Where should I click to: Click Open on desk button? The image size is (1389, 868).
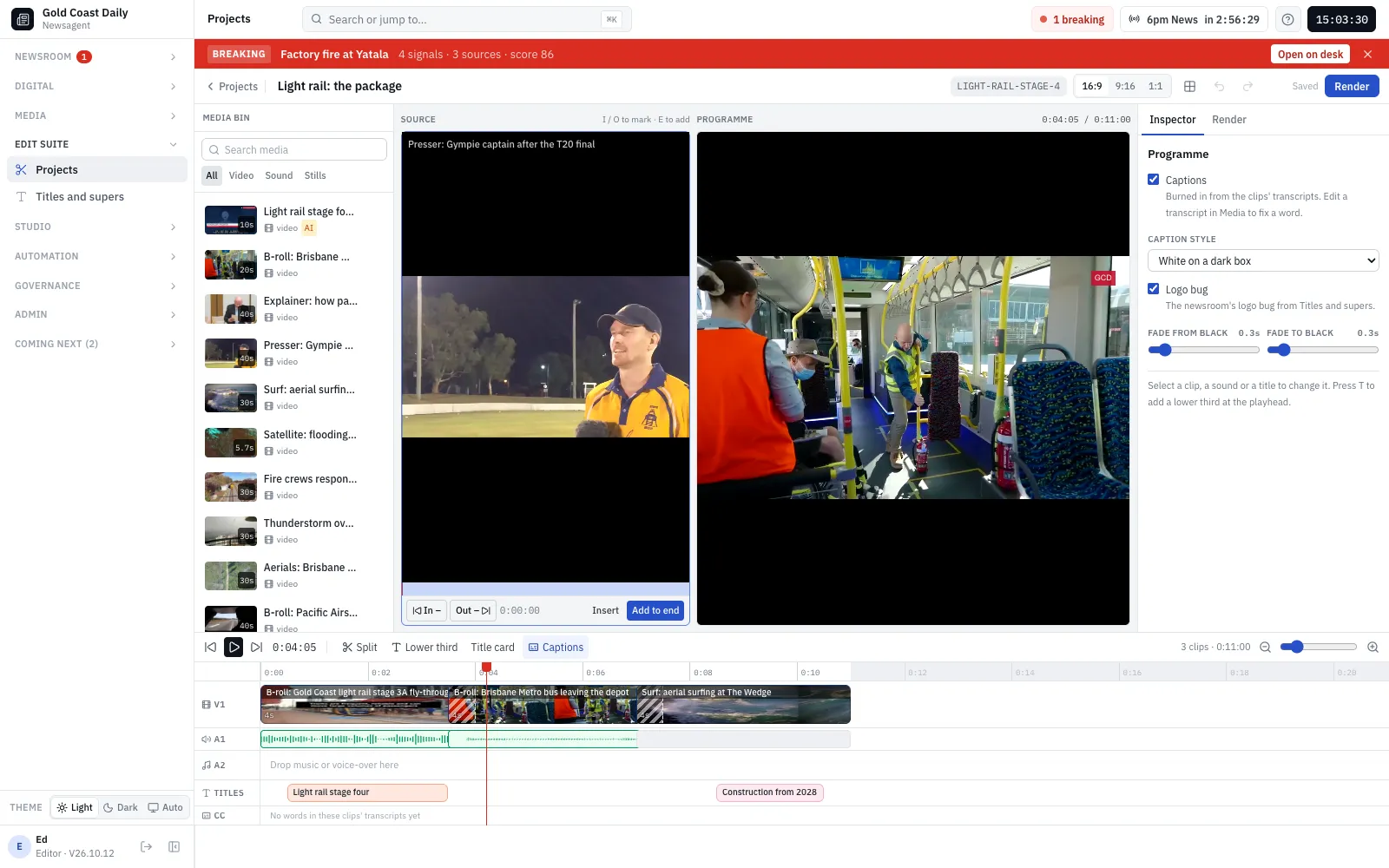pos(1310,54)
